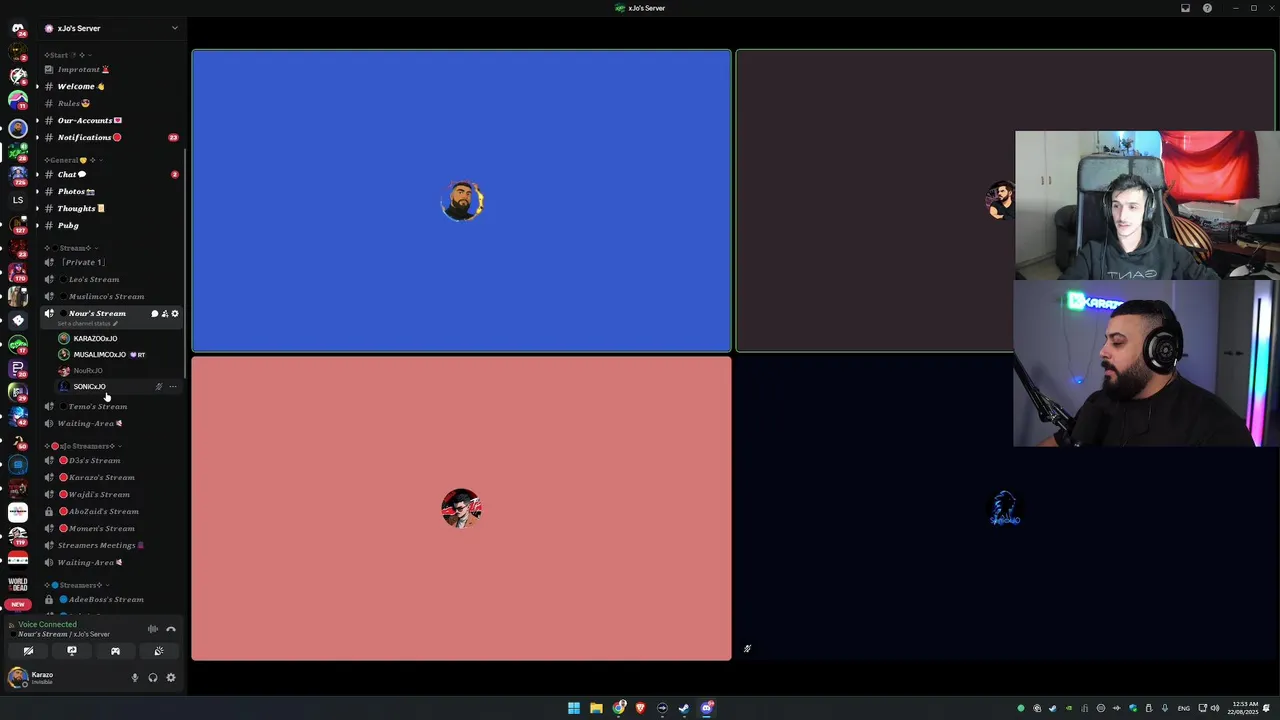Open the taskbar volume speaker icon

click(x=1215, y=708)
